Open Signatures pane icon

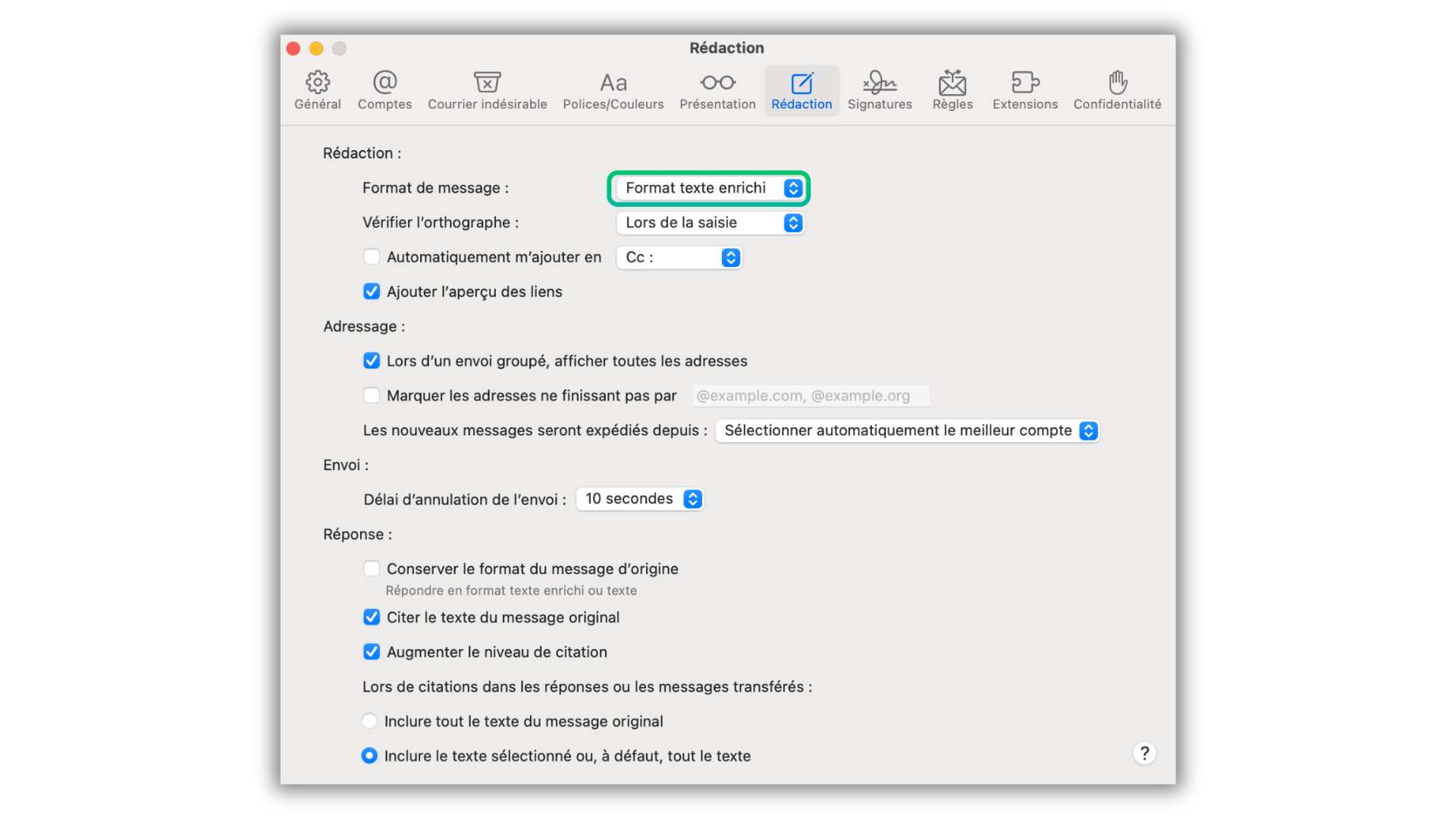(880, 82)
